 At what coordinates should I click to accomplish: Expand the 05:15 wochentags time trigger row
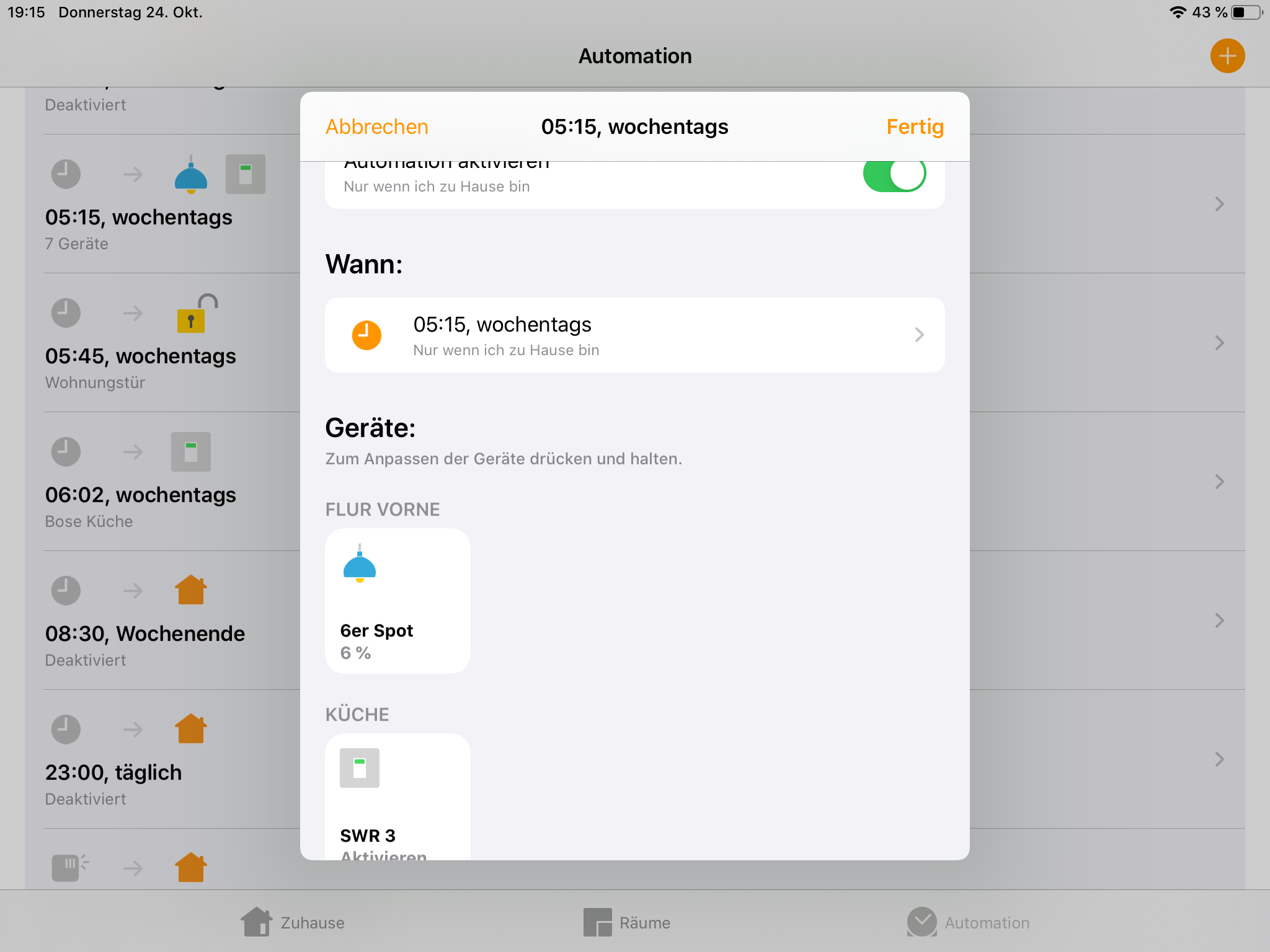[x=634, y=335]
